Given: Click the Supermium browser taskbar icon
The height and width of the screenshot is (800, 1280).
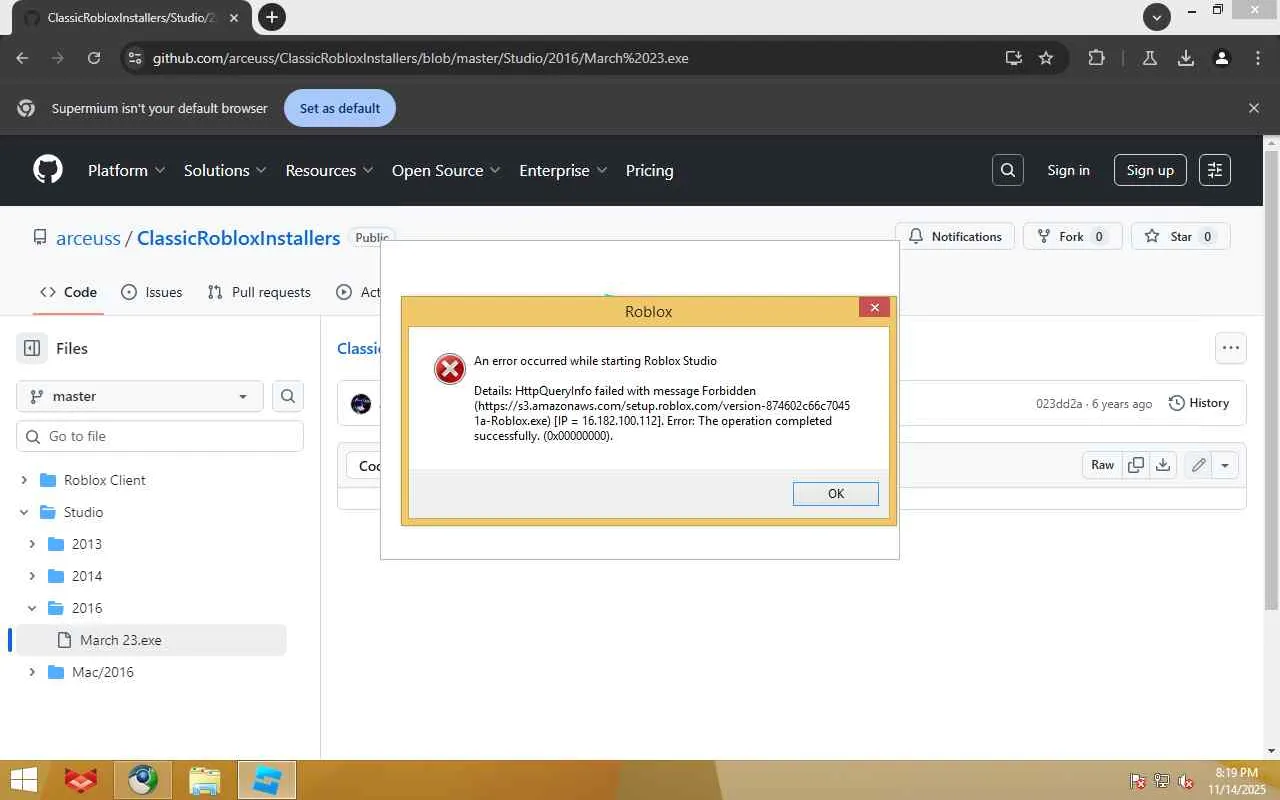Looking at the screenshot, I should pyautogui.click(x=142, y=780).
